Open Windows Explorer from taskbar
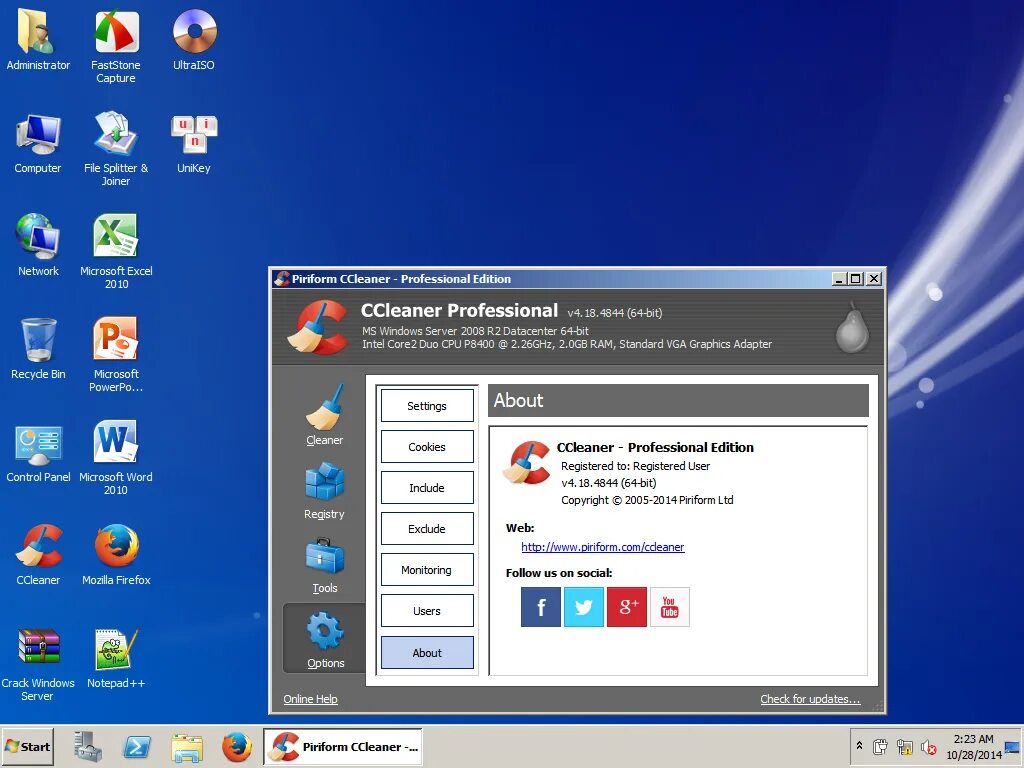Screen dimensions: 1024x768 coord(187,746)
